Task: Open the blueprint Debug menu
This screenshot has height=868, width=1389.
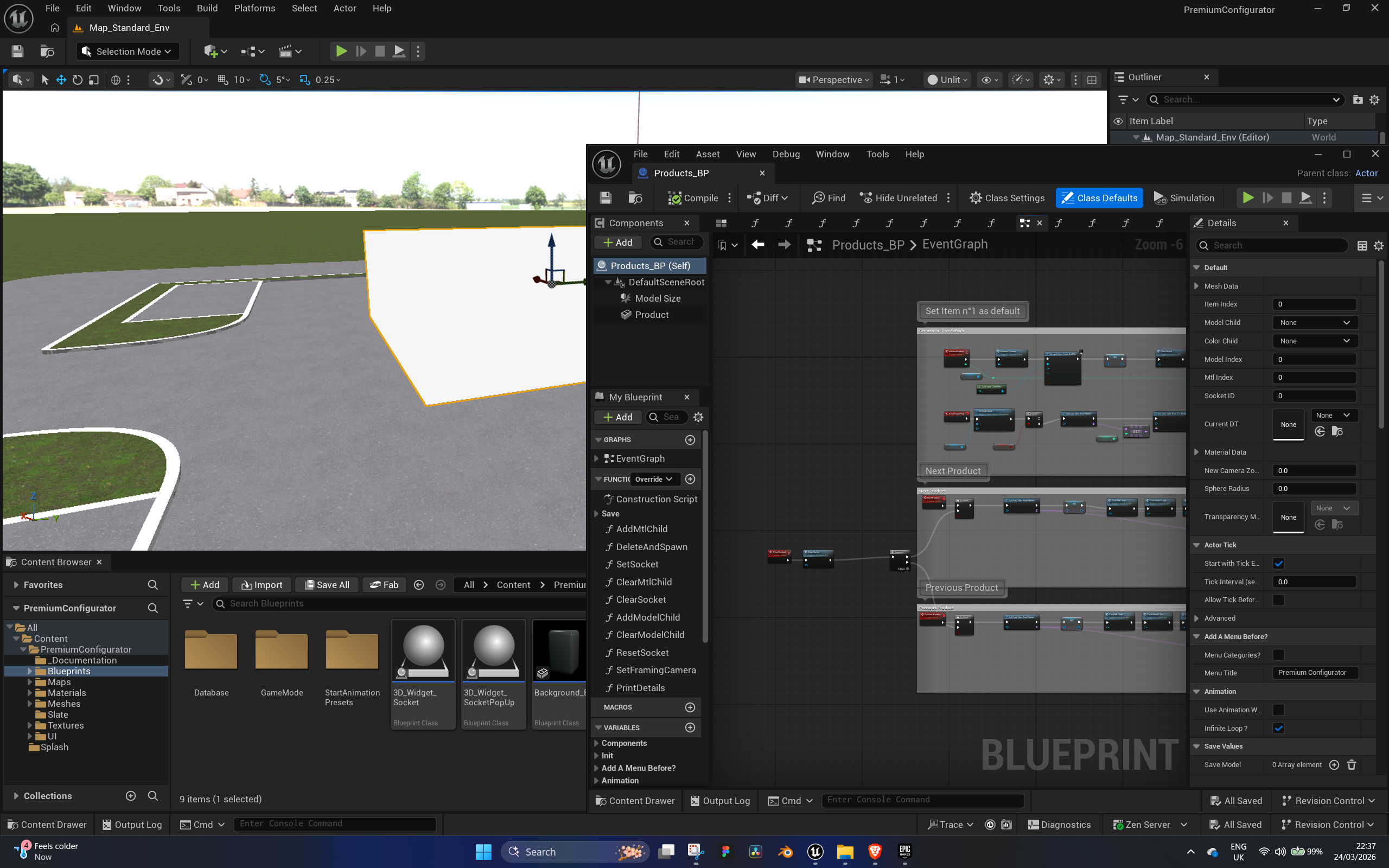Action: [x=785, y=154]
